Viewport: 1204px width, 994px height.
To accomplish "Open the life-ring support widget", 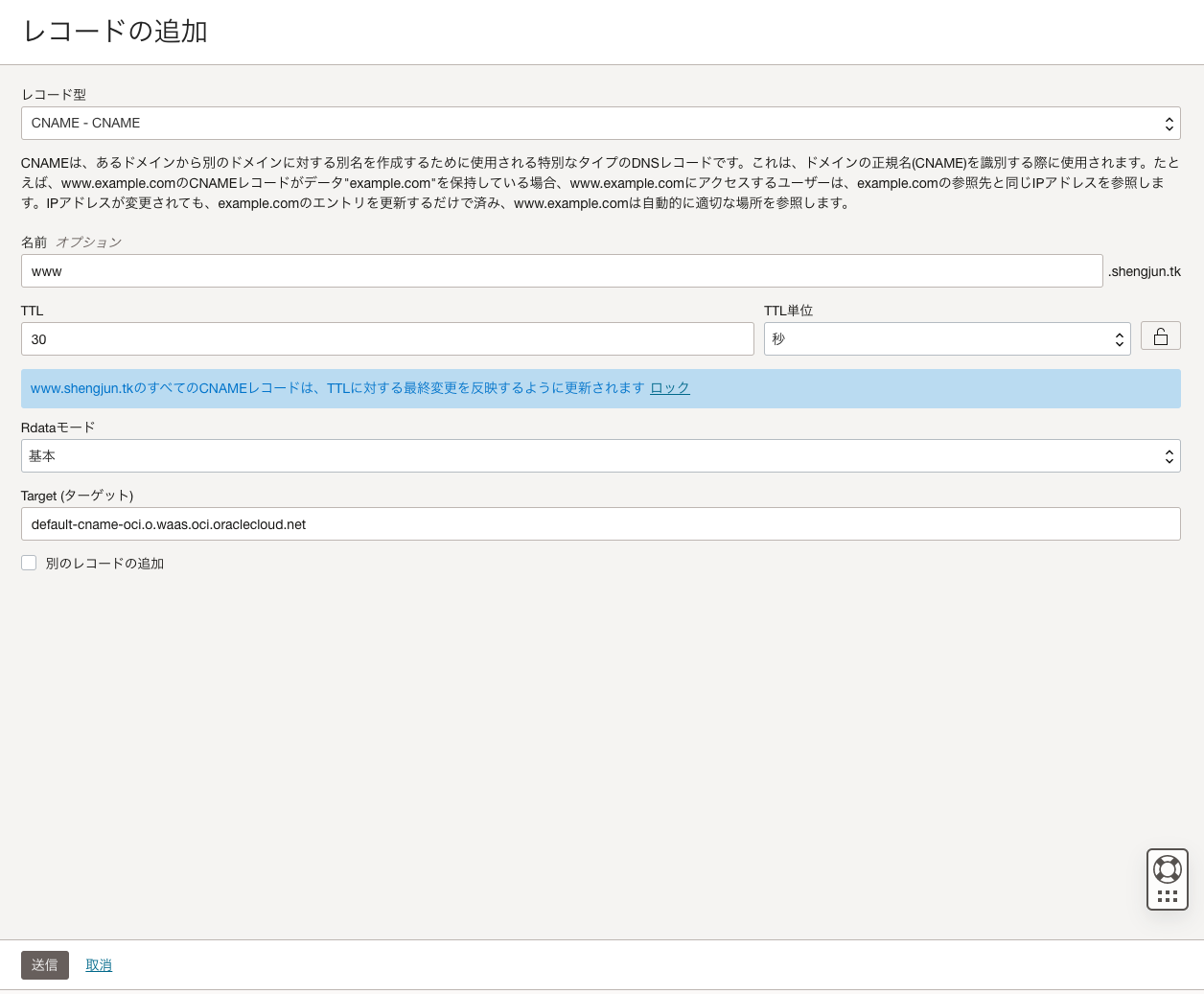I will pyautogui.click(x=1167, y=867).
